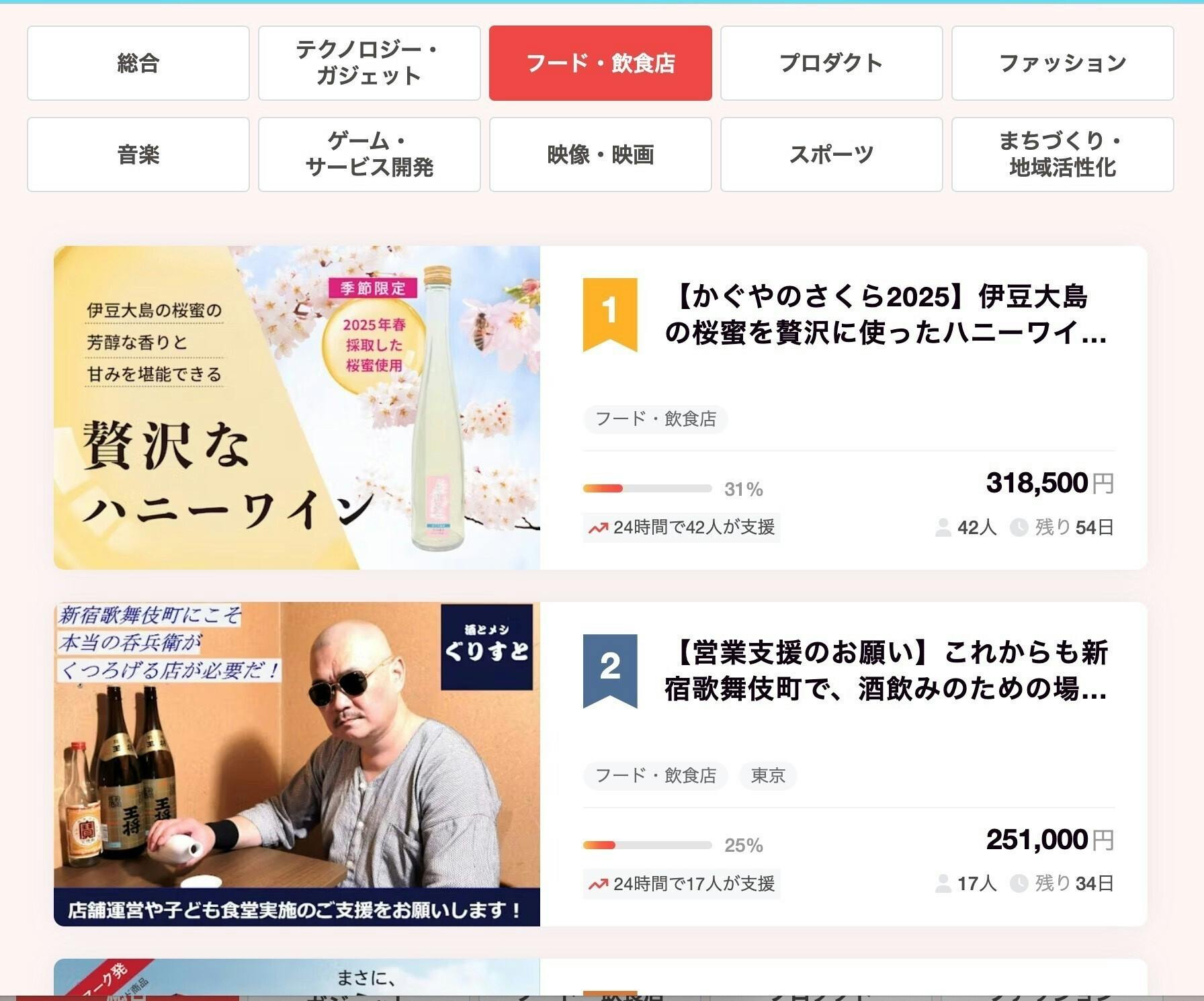Choose the 音楽 category

(x=138, y=155)
